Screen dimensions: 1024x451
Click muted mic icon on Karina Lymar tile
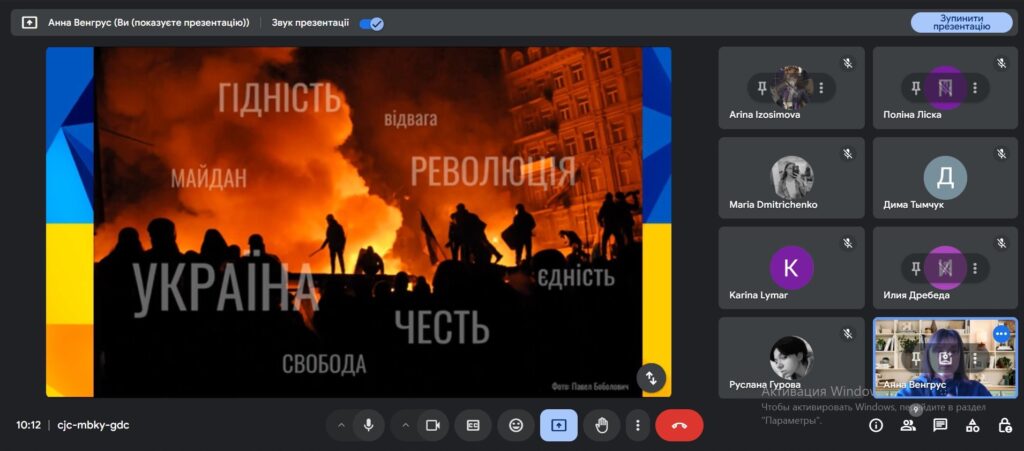coord(848,243)
